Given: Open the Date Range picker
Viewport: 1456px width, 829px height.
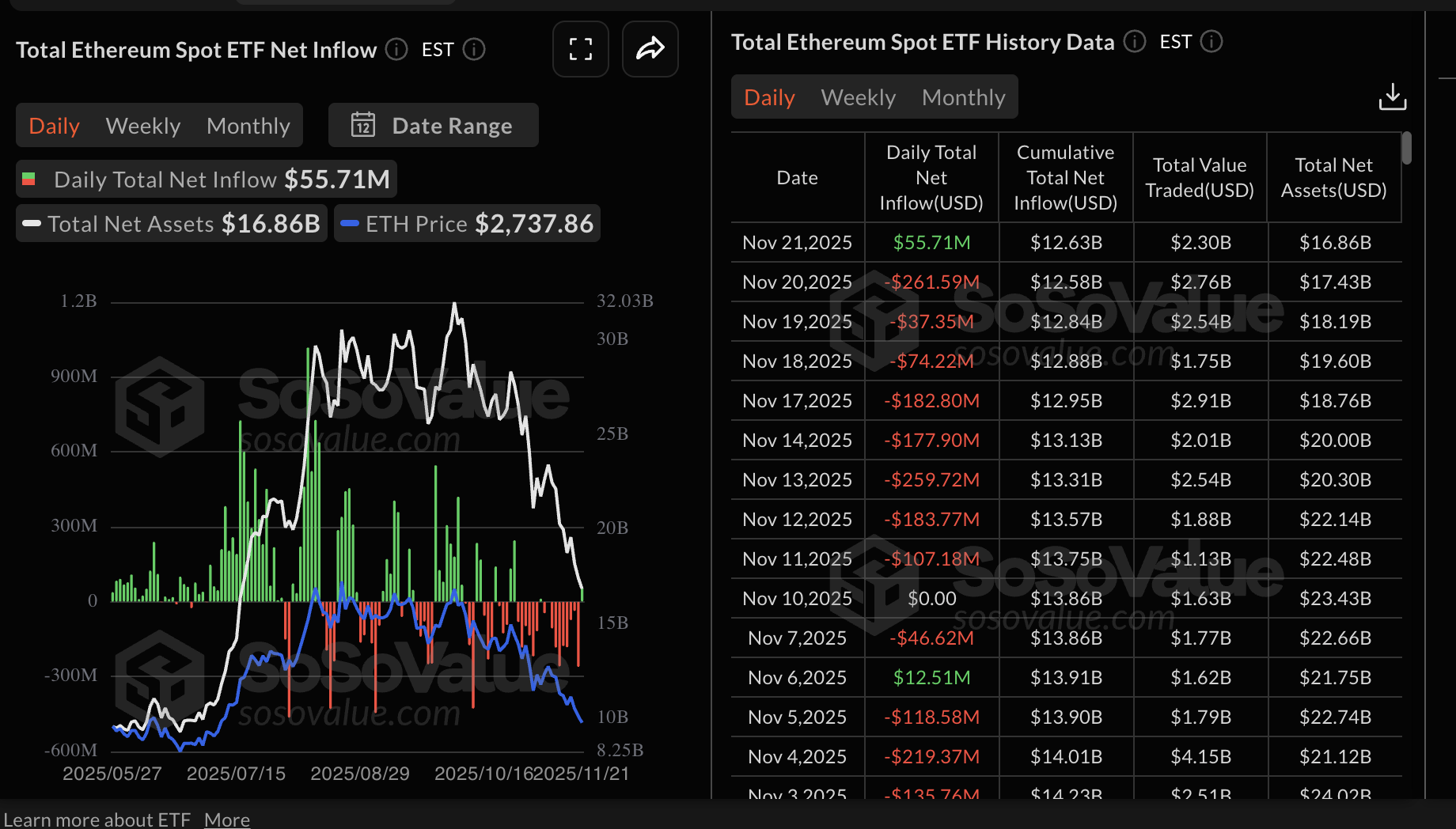Looking at the screenshot, I should coord(433,125).
